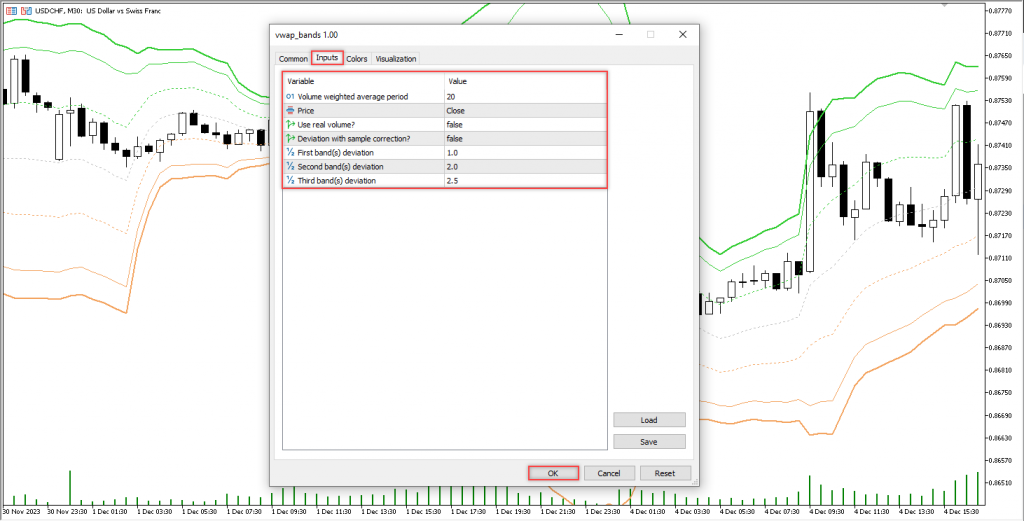
Task: Switch to the Common tab
Action: click(293, 59)
